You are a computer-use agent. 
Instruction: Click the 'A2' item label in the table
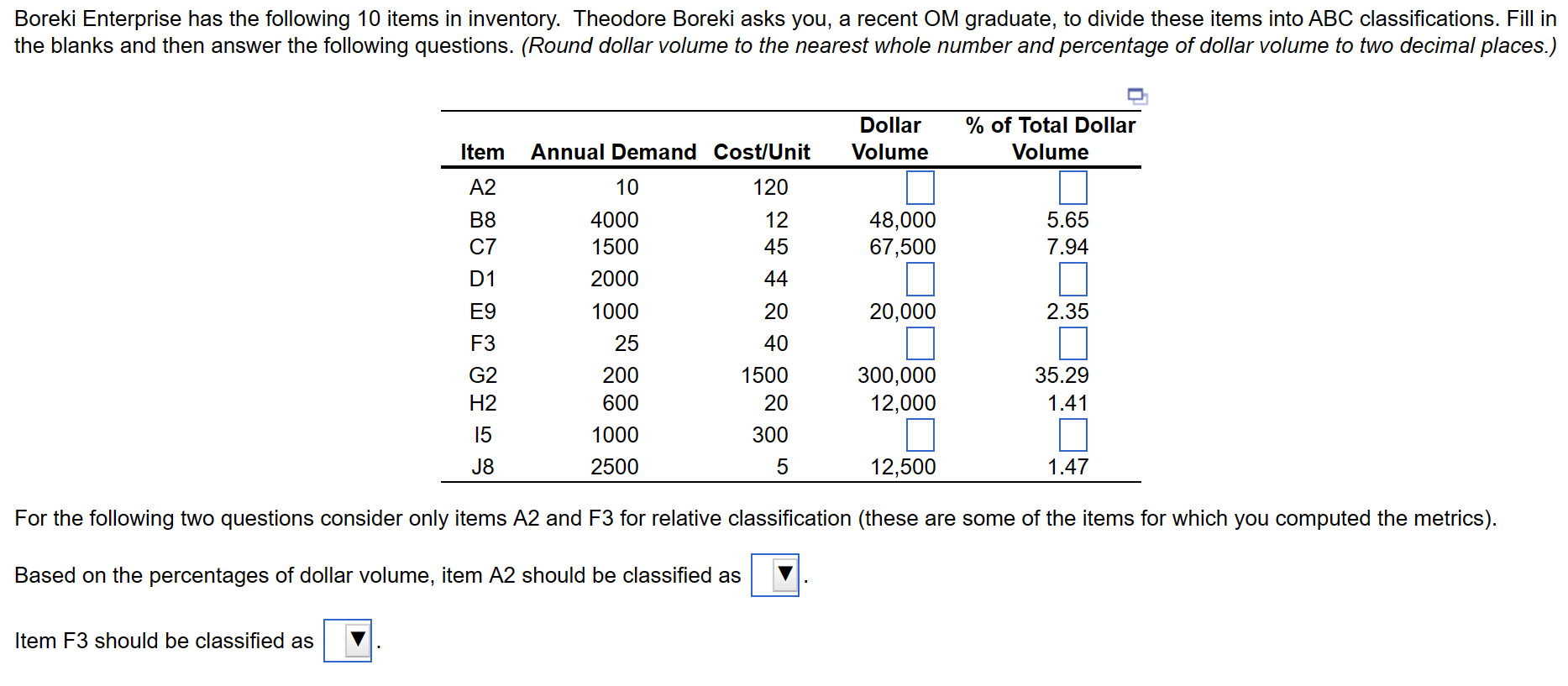pyautogui.click(x=482, y=187)
